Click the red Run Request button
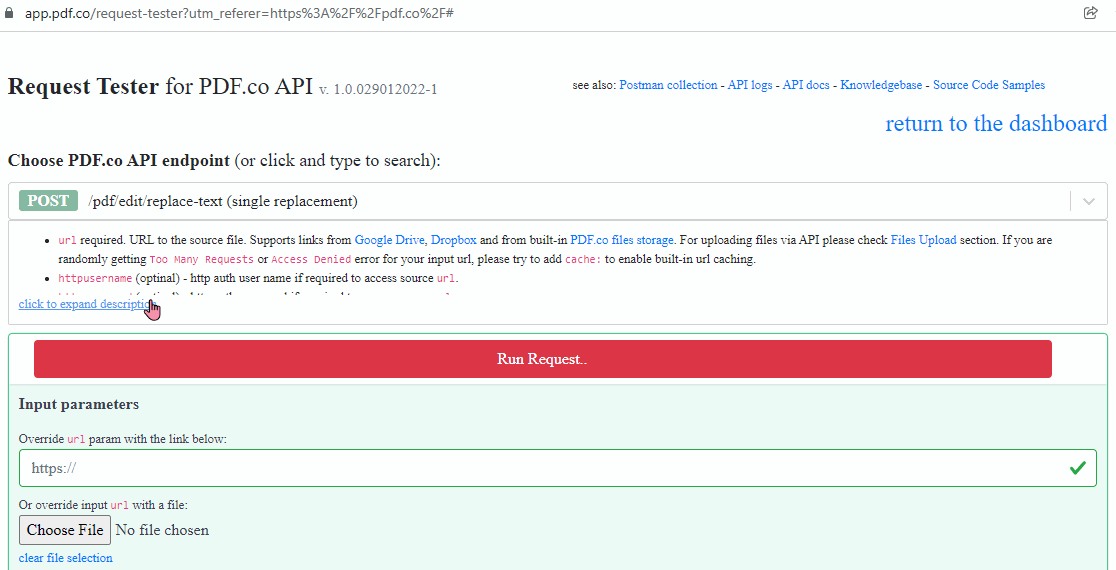 click(x=542, y=359)
